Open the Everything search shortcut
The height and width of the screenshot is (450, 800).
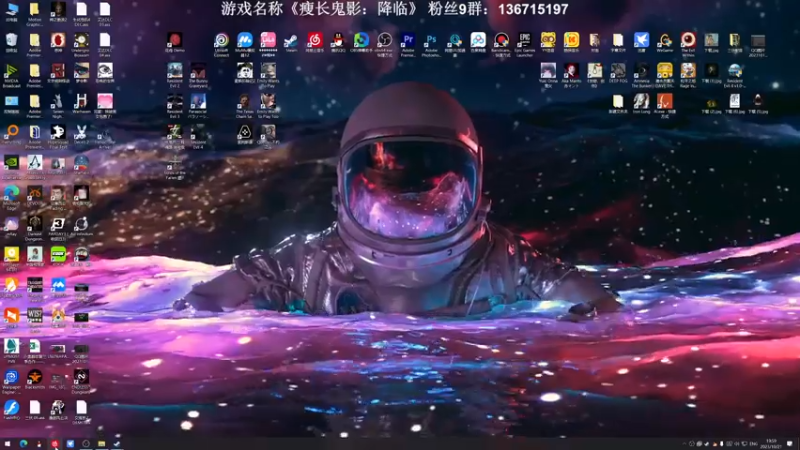point(11,135)
